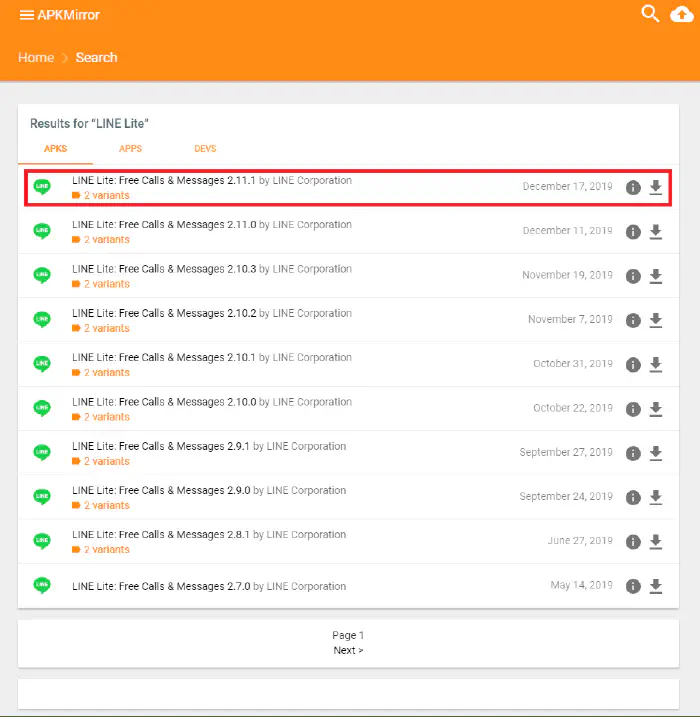700x717 pixels.
Task: Switch to the DEVS tab
Action: point(205,149)
